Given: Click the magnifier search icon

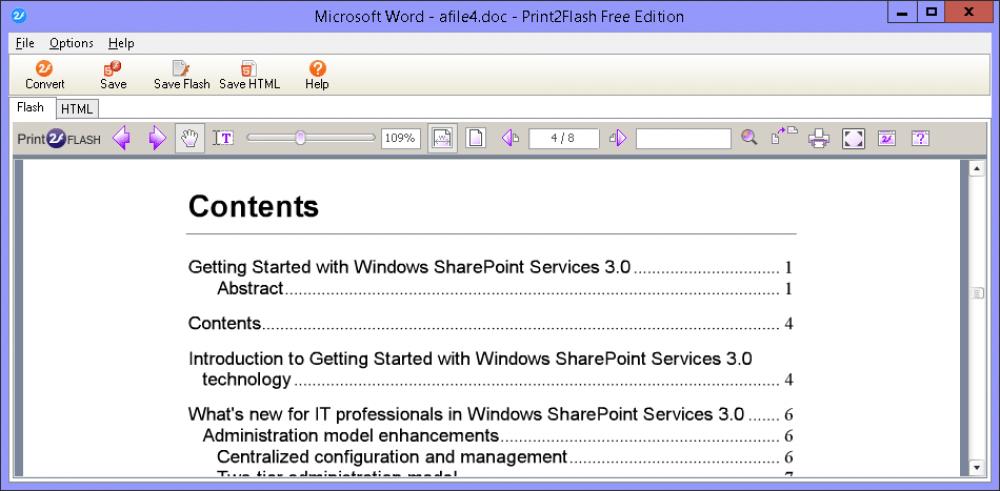Looking at the screenshot, I should coord(749,137).
